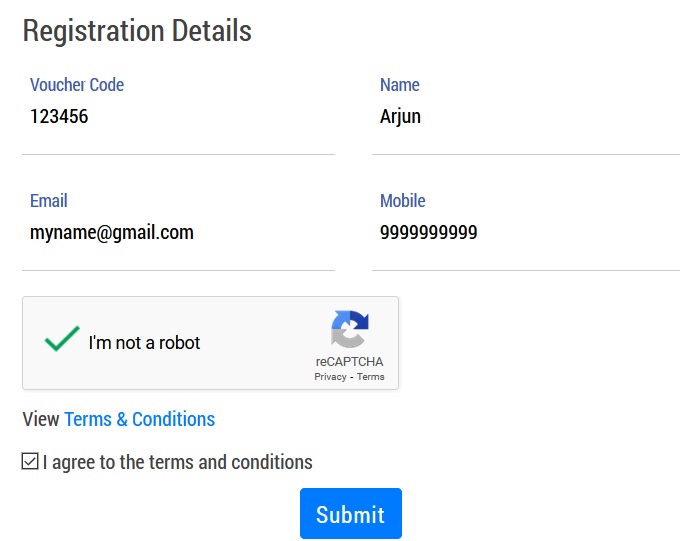680x541 pixels.
Task: Click the Email field label
Action: click(x=49, y=201)
